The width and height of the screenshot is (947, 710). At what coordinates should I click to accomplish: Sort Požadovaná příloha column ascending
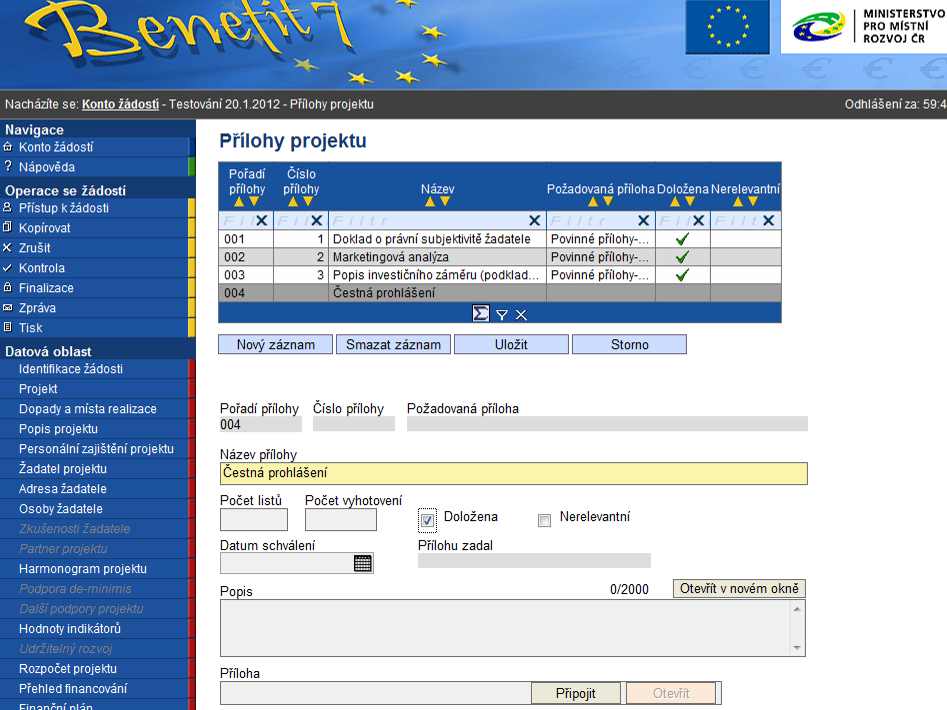point(593,202)
